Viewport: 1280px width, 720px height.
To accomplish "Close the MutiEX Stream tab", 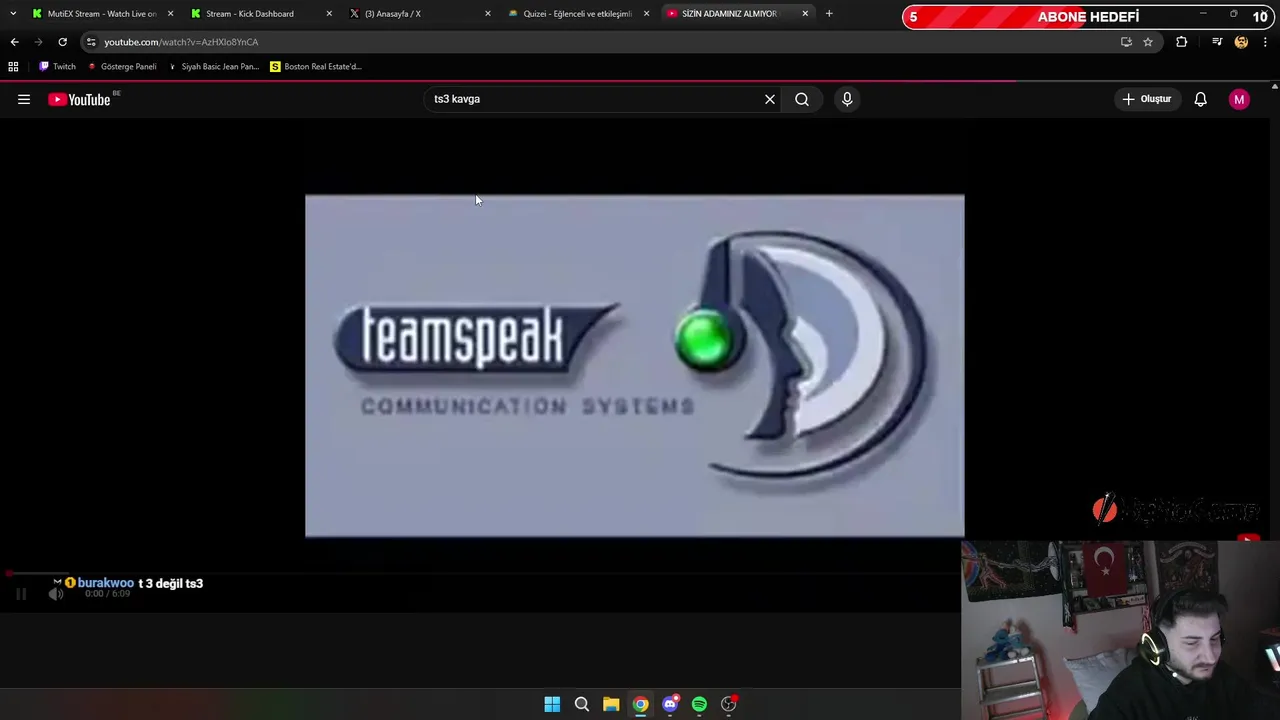I will tap(170, 14).
